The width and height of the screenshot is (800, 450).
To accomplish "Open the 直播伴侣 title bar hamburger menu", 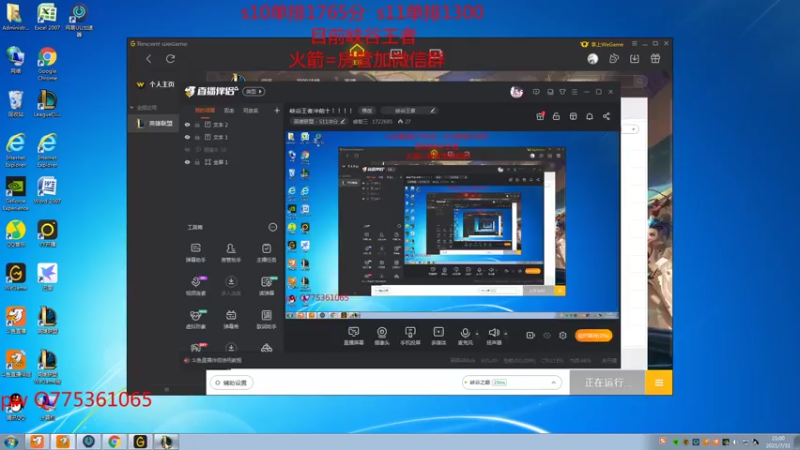I will (574, 92).
